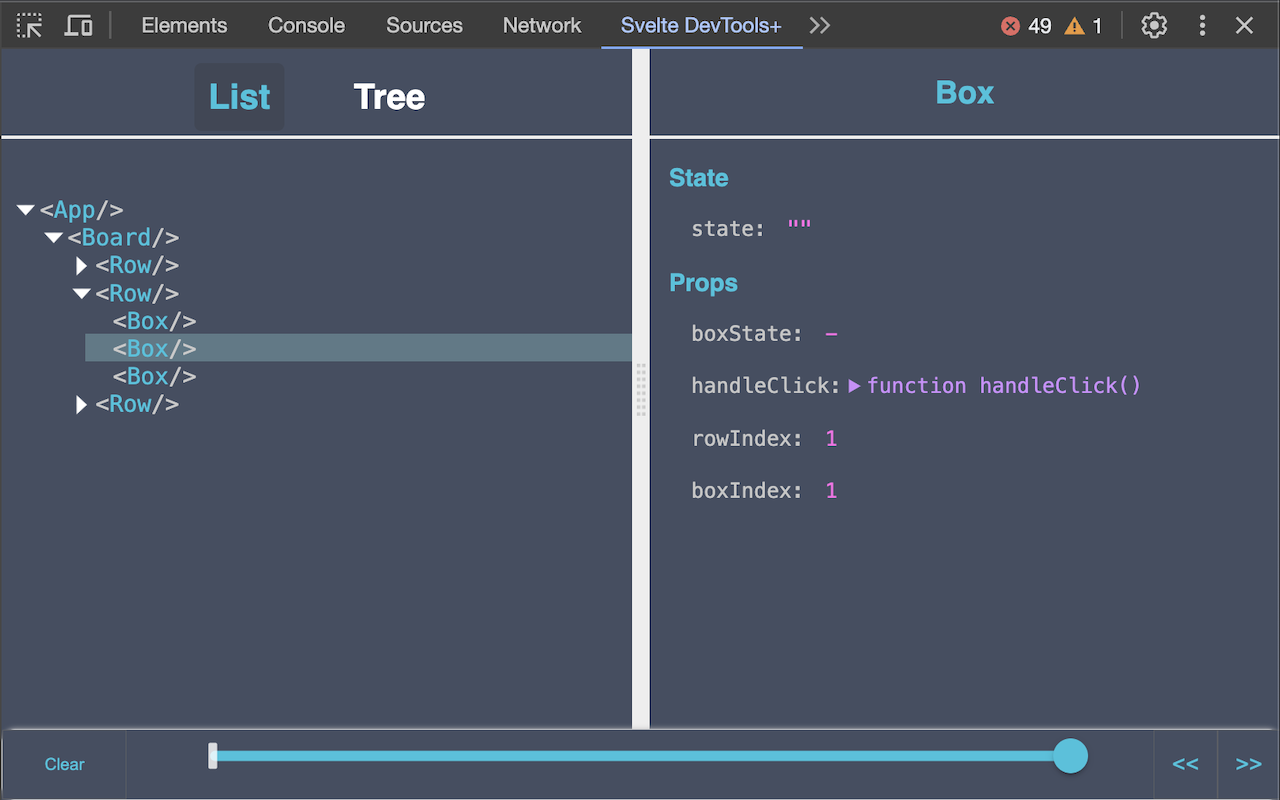The image size is (1280, 800).
Task: Switch to the Elements tab
Action: coord(184,25)
